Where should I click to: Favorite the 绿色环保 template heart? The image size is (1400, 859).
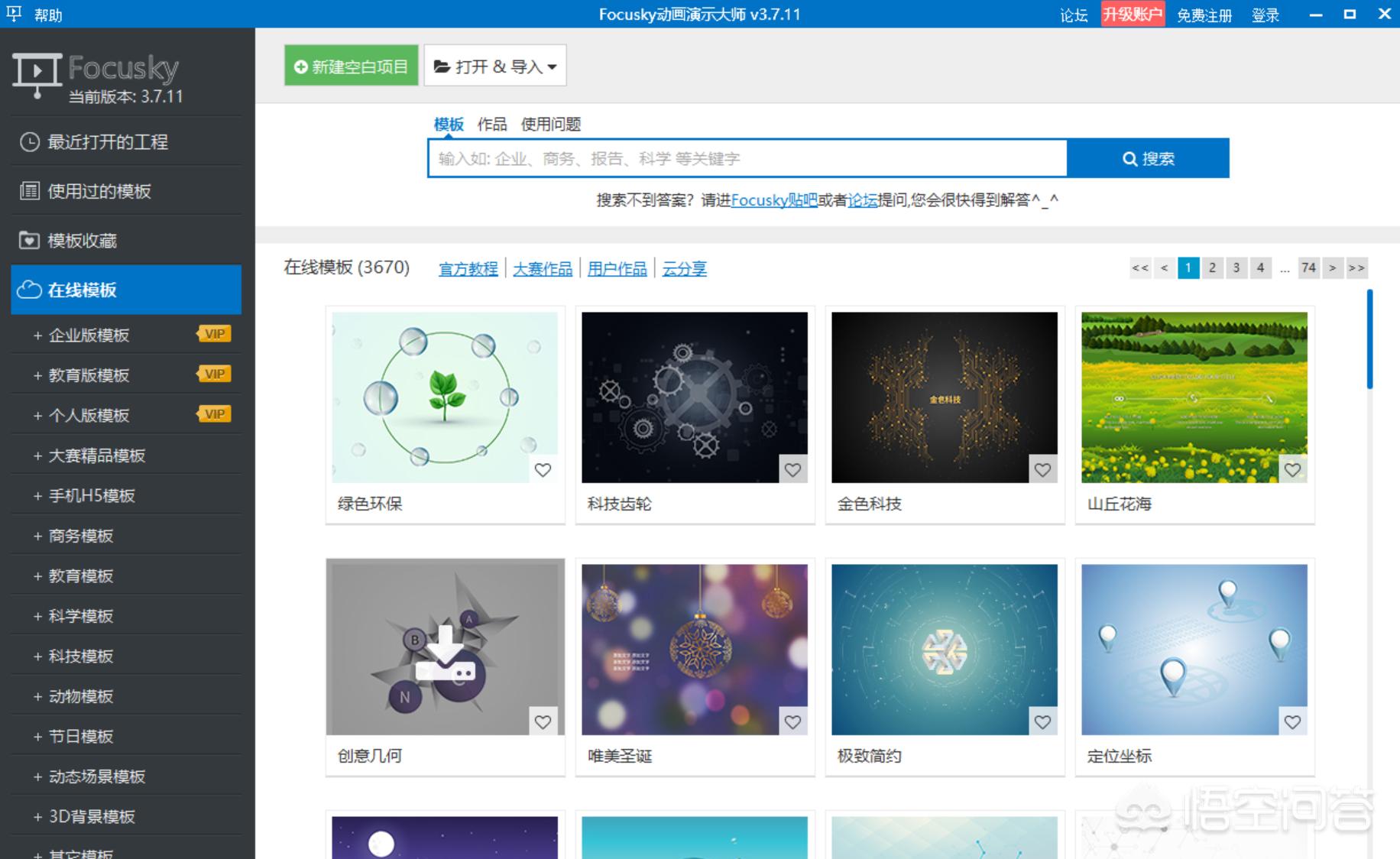coord(543,471)
